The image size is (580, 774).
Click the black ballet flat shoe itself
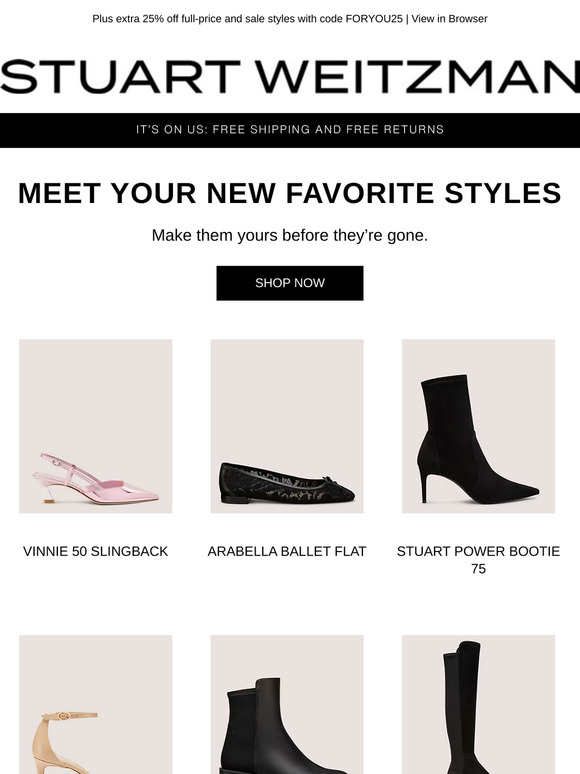tap(287, 483)
